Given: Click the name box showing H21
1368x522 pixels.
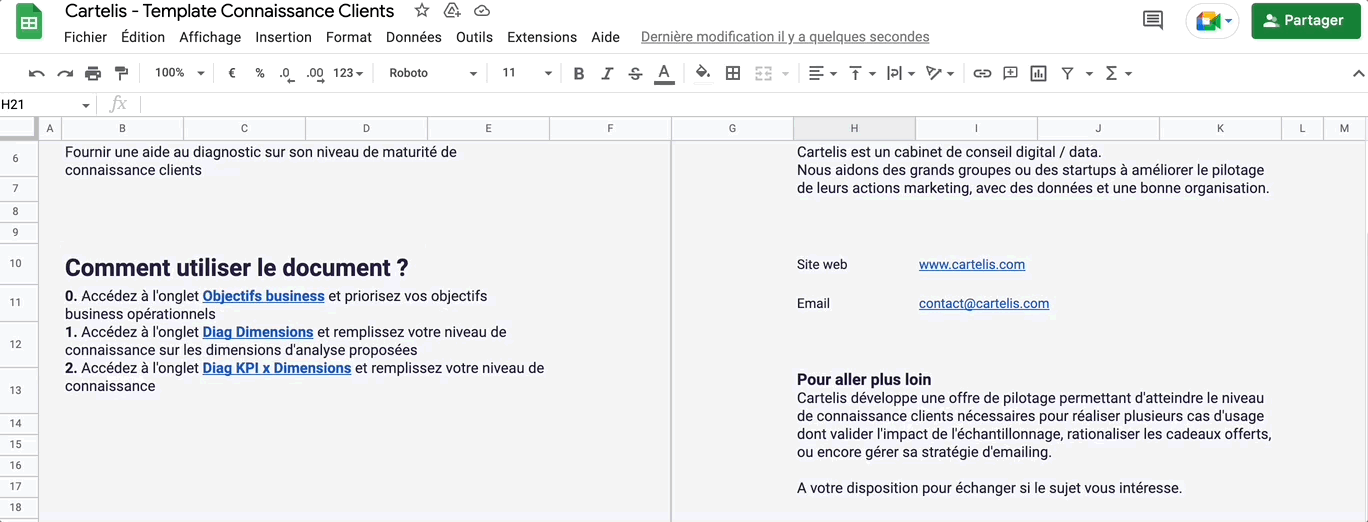Looking at the screenshot, I should (x=46, y=104).
